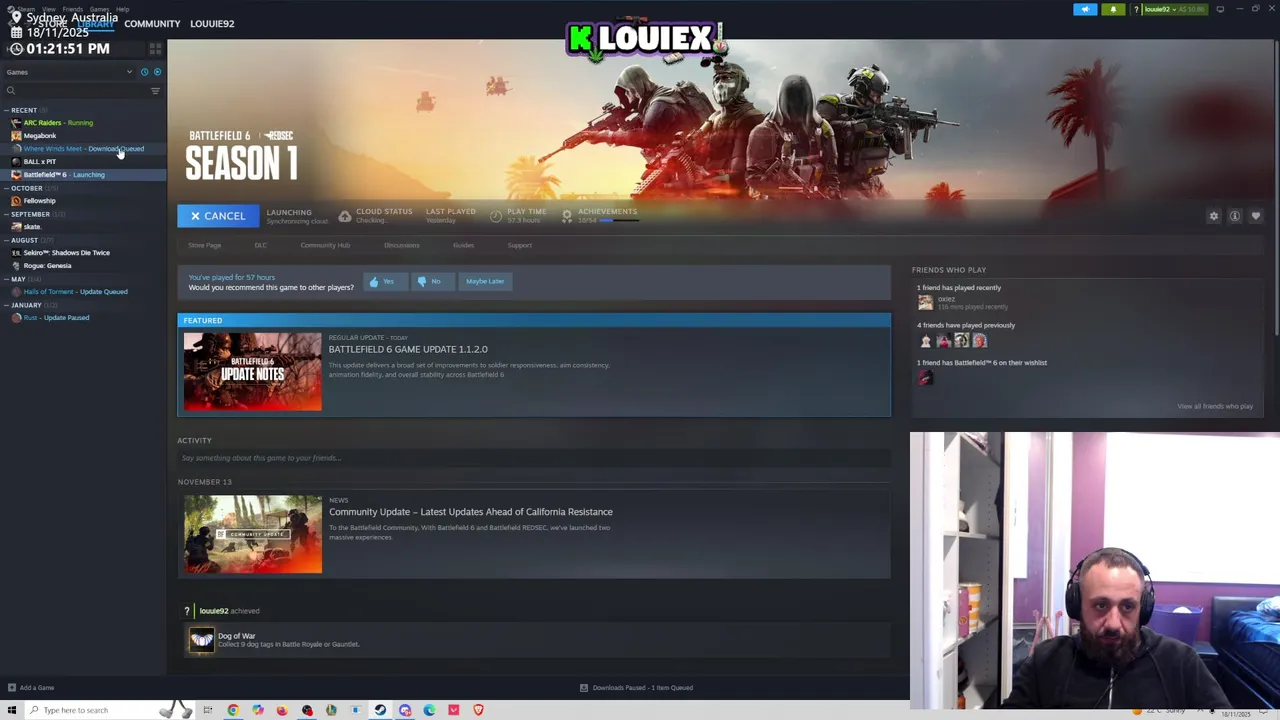Toggle ready-to-play filter icon
Viewport: 1280px width, 720px height.
(157, 72)
